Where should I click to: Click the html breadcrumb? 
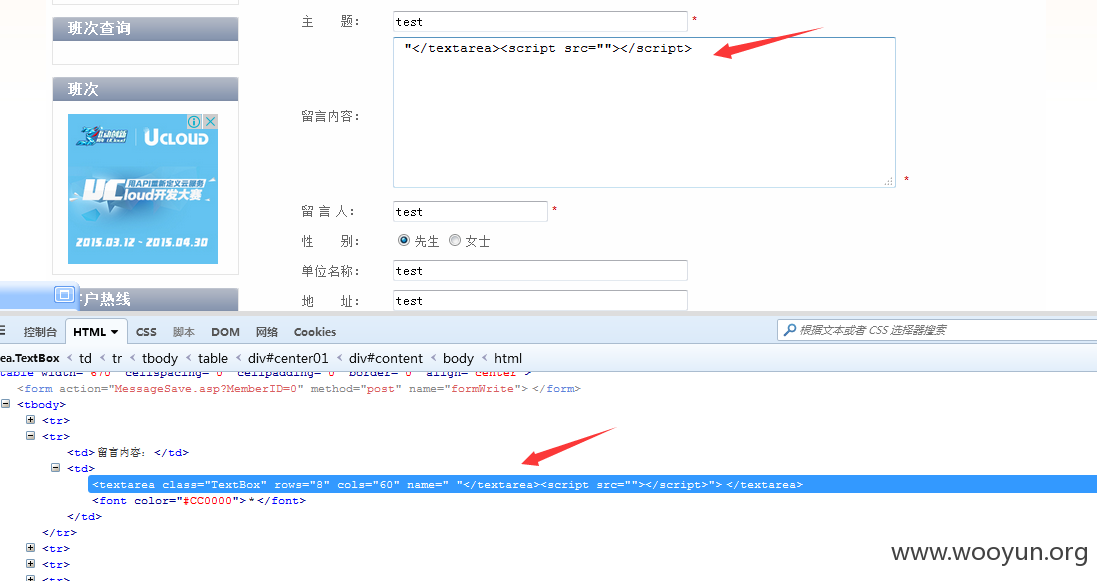point(508,358)
